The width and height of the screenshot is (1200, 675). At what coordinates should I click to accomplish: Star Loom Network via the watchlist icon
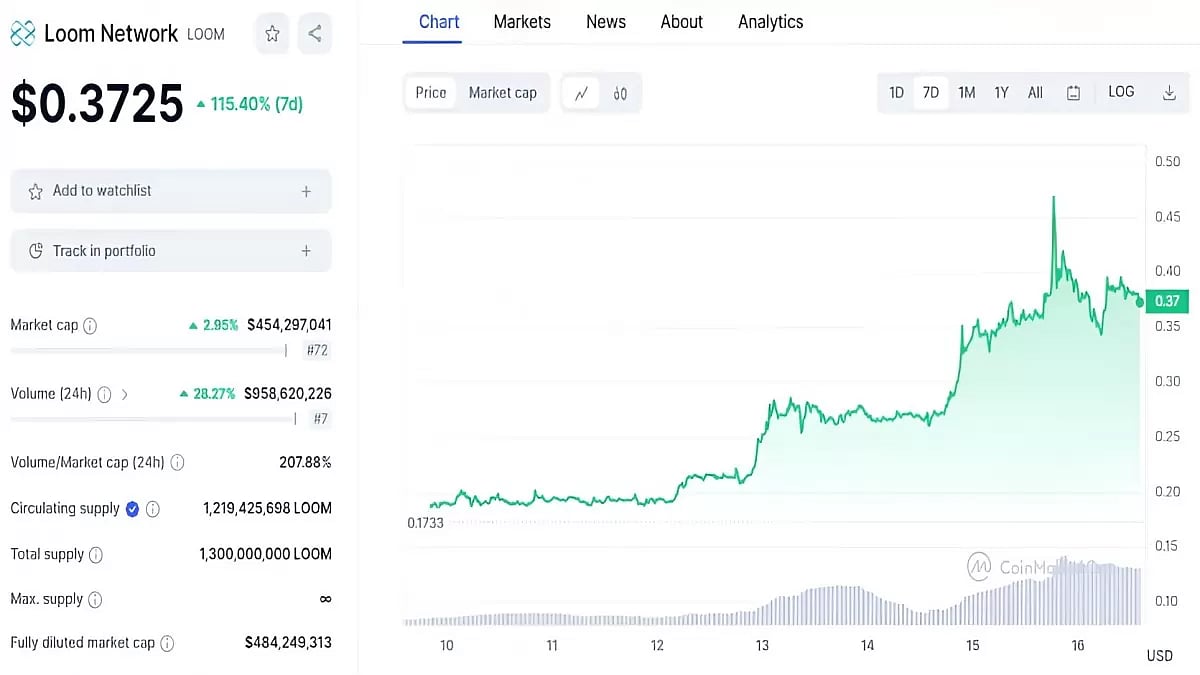[271, 33]
